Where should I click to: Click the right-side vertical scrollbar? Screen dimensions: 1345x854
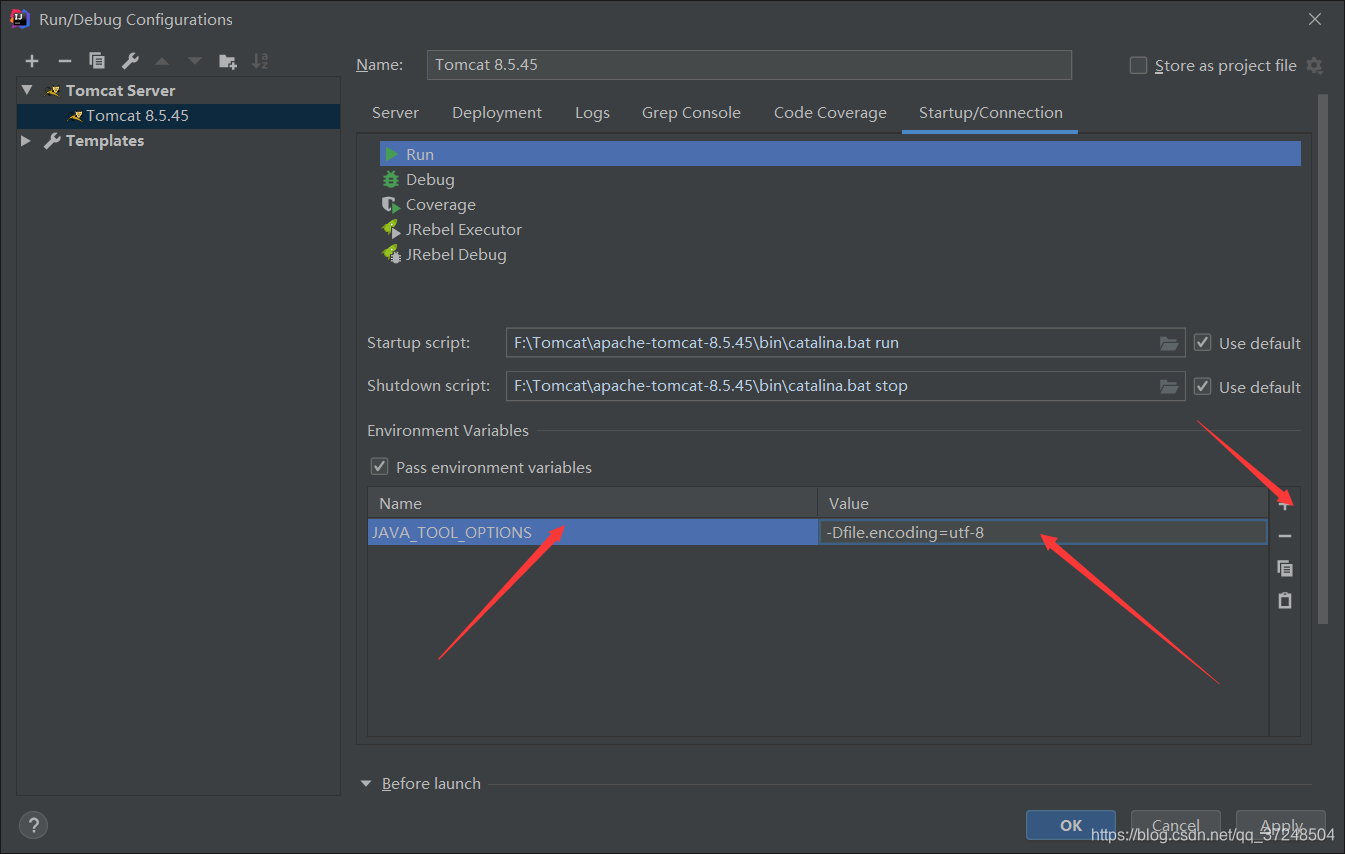tap(1323, 360)
